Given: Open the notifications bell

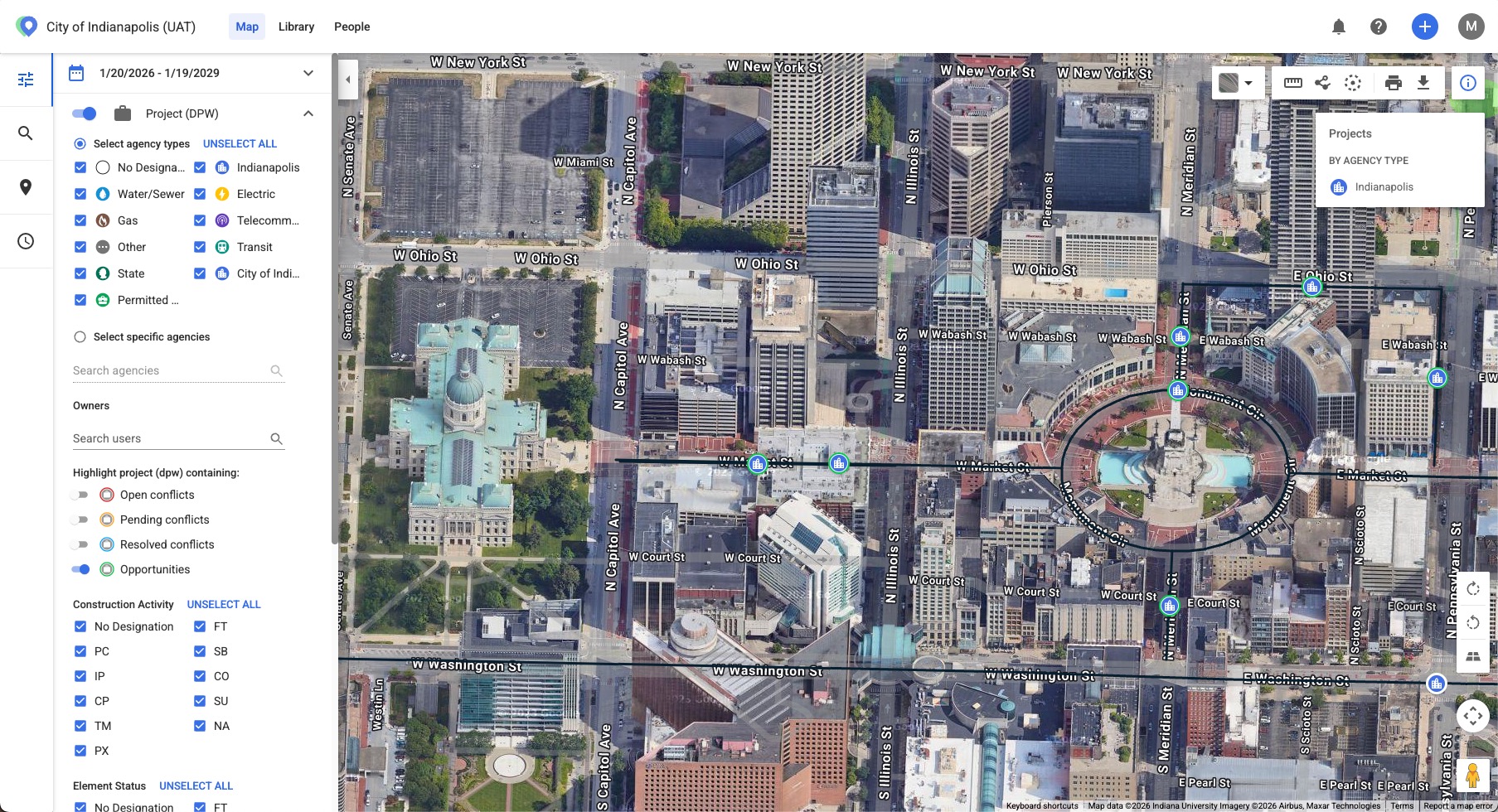Looking at the screenshot, I should (x=1338, y=27).
